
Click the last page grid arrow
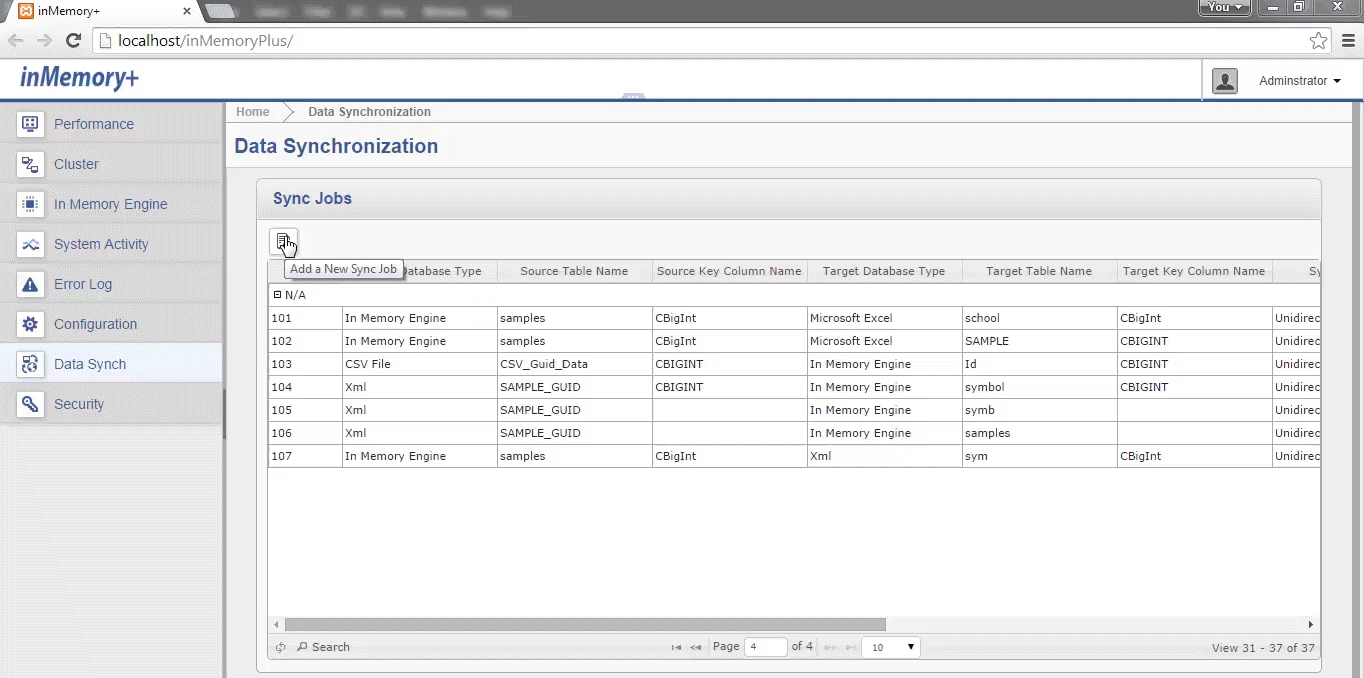(850, 647)
